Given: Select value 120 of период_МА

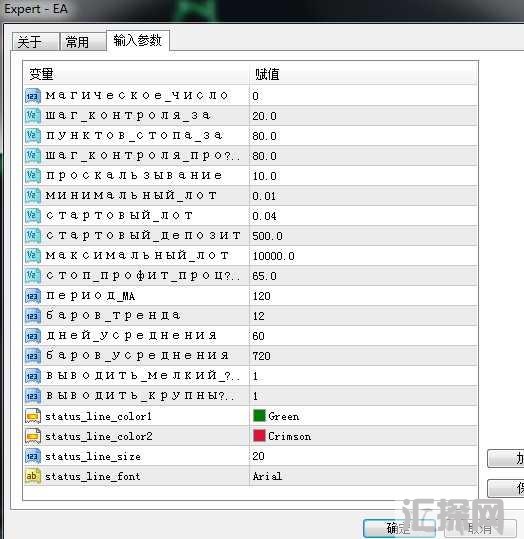Looking at the screenshot, I should [261, 296].
